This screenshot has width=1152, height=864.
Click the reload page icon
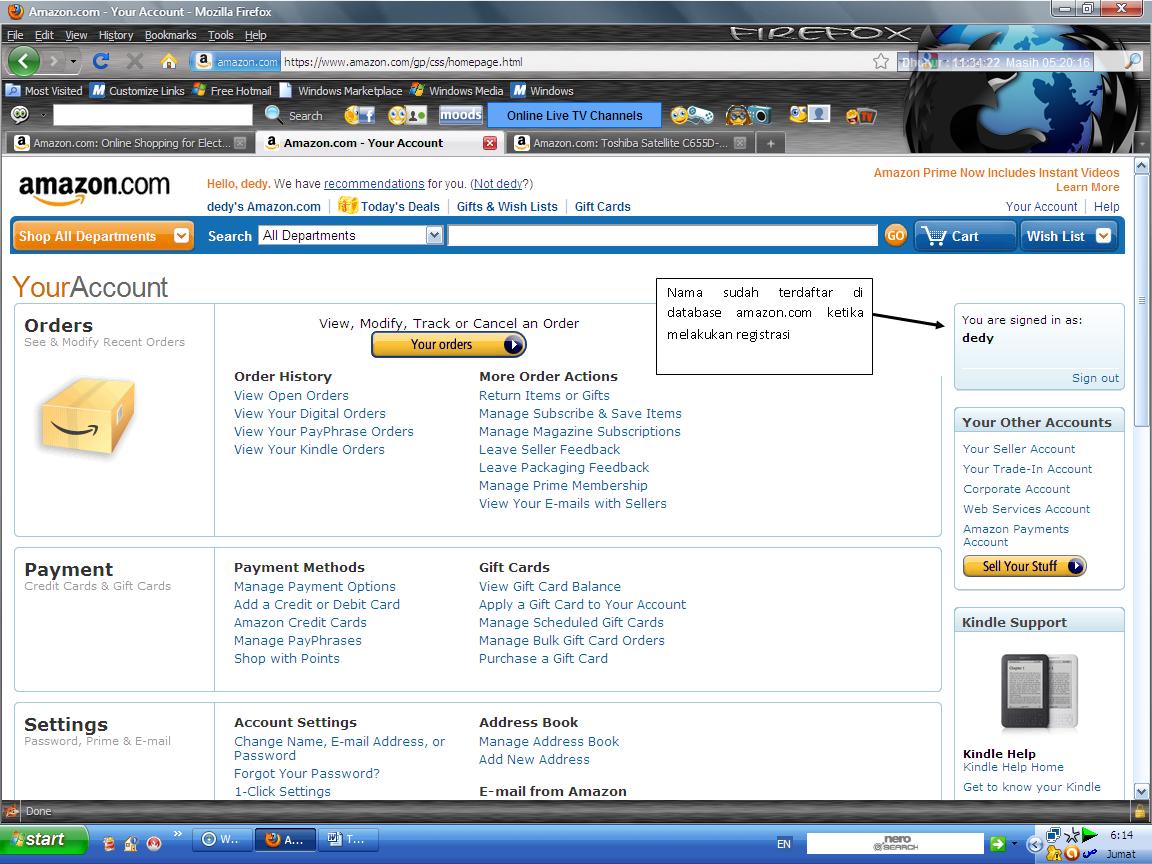click(x=101, y=61)
